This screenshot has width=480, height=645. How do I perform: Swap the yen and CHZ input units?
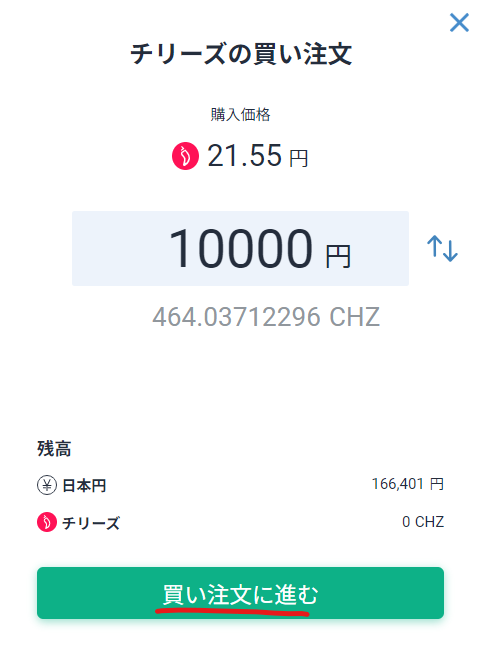(x=442, y=248)
